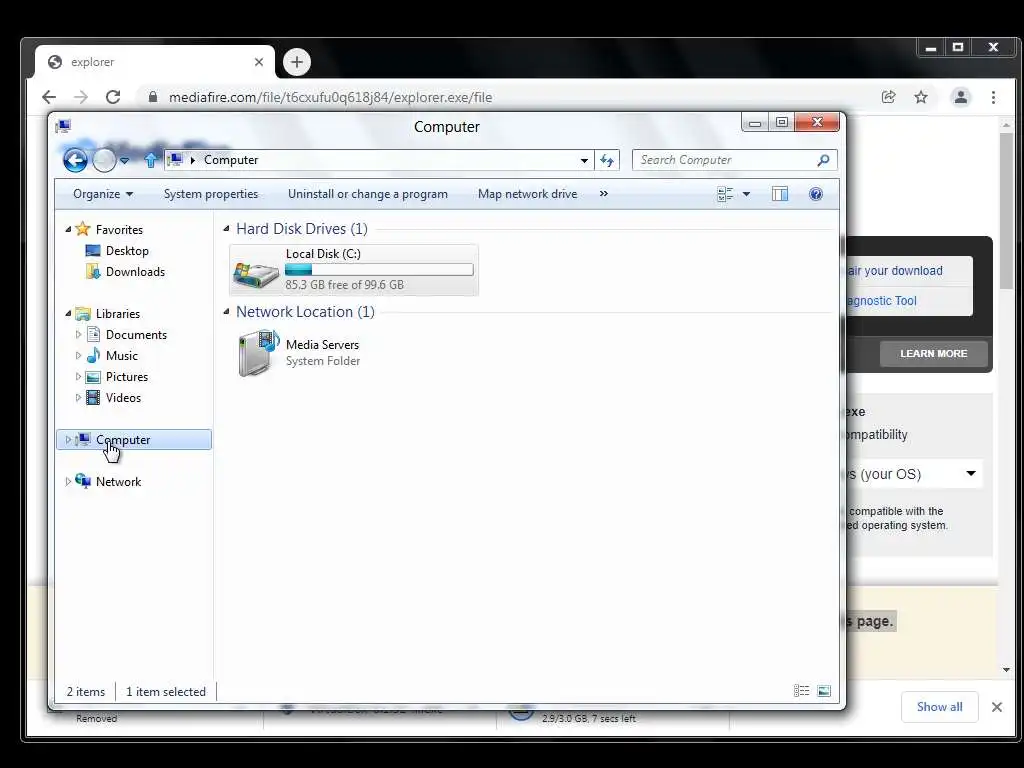Select Downloads under Favorites

[x=135, y=272]
